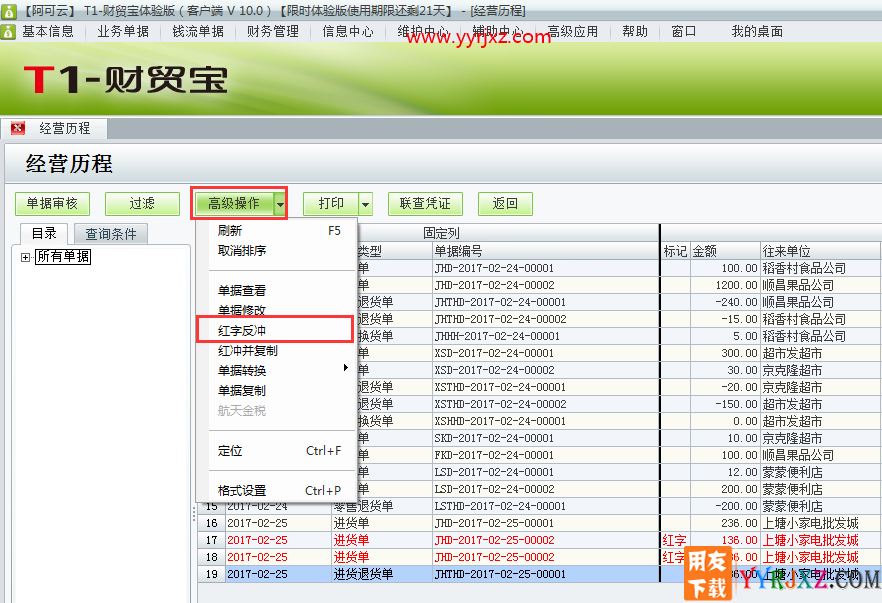Click the green icon beside 基本信息 menu
Screen dimensions: 882x603
coord(8,32)
